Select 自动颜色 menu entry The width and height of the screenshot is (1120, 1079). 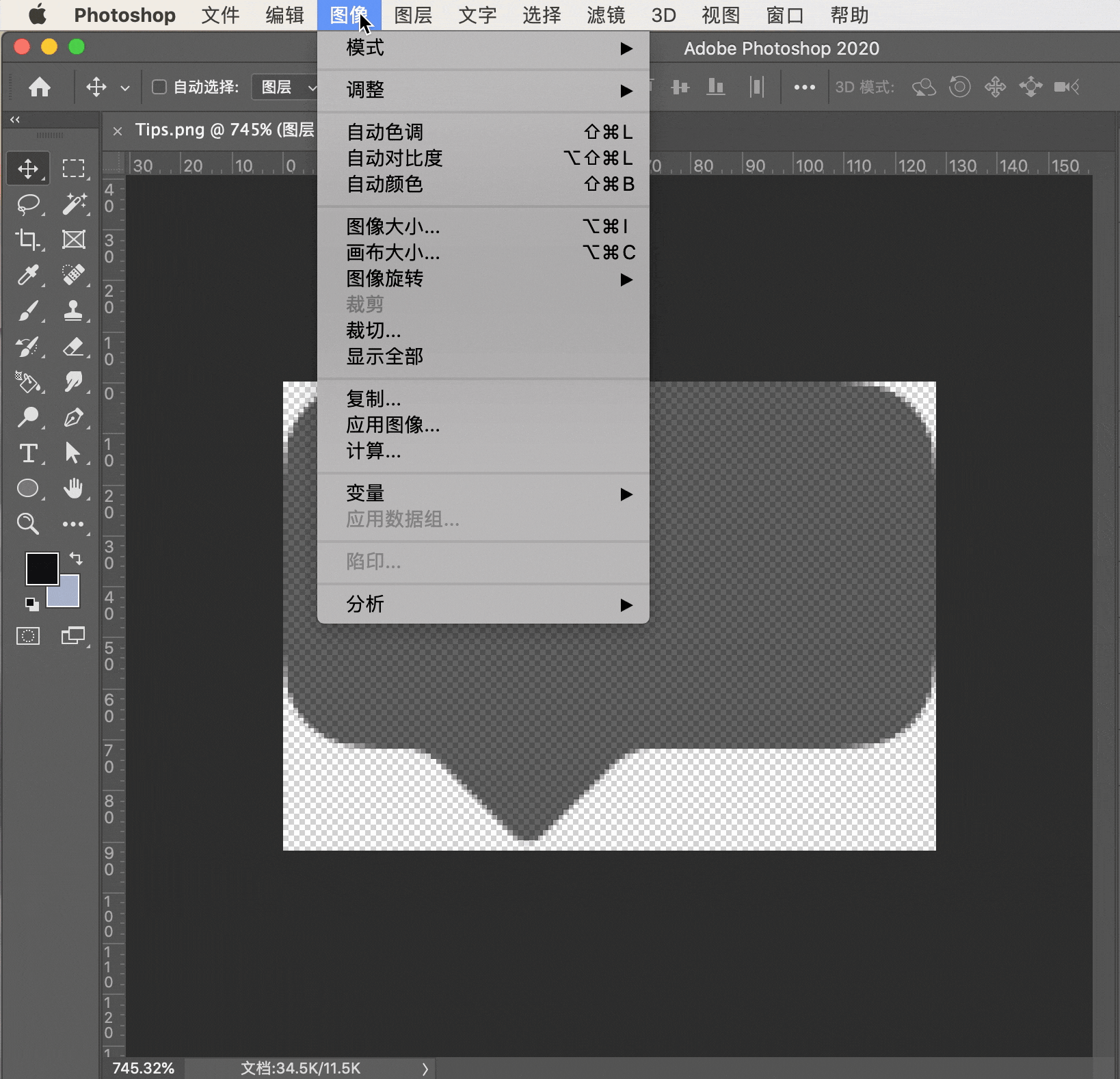point(483,184)
